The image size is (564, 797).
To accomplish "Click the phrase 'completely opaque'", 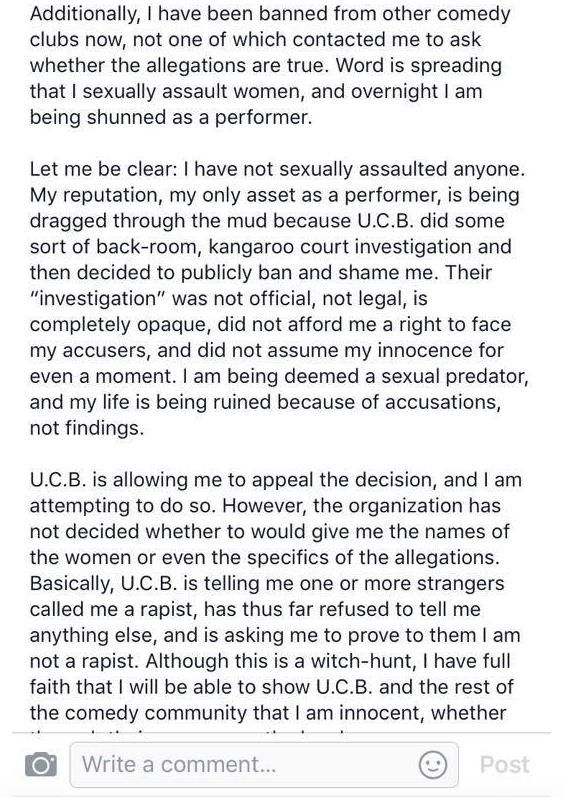I will click(120, 325).
